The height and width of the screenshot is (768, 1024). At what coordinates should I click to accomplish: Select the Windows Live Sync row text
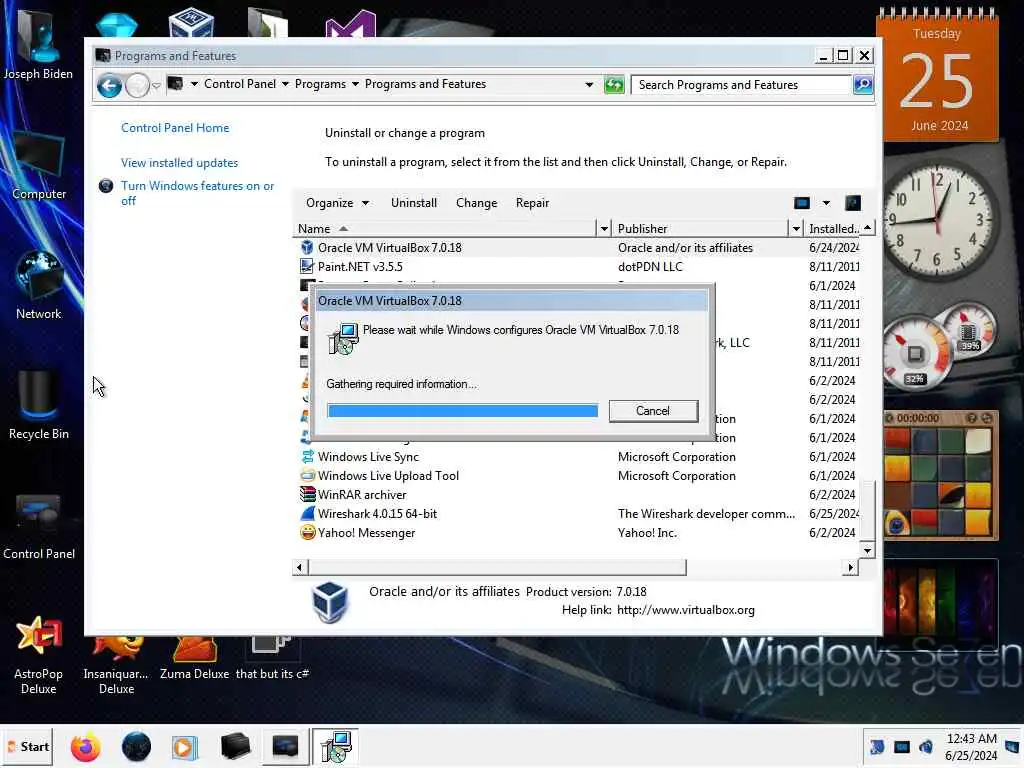368,456
